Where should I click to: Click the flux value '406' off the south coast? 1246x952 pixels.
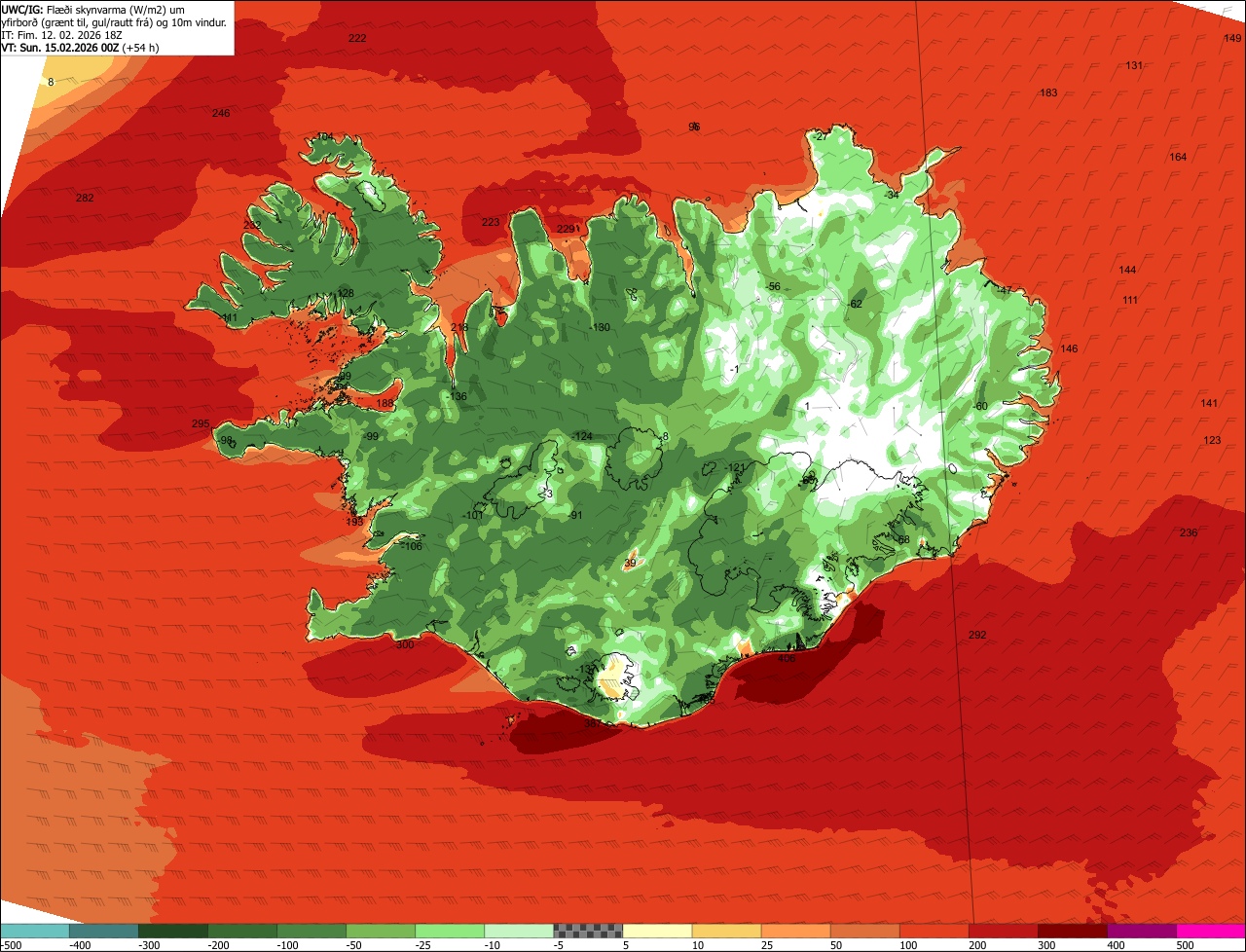coord(787,659)
